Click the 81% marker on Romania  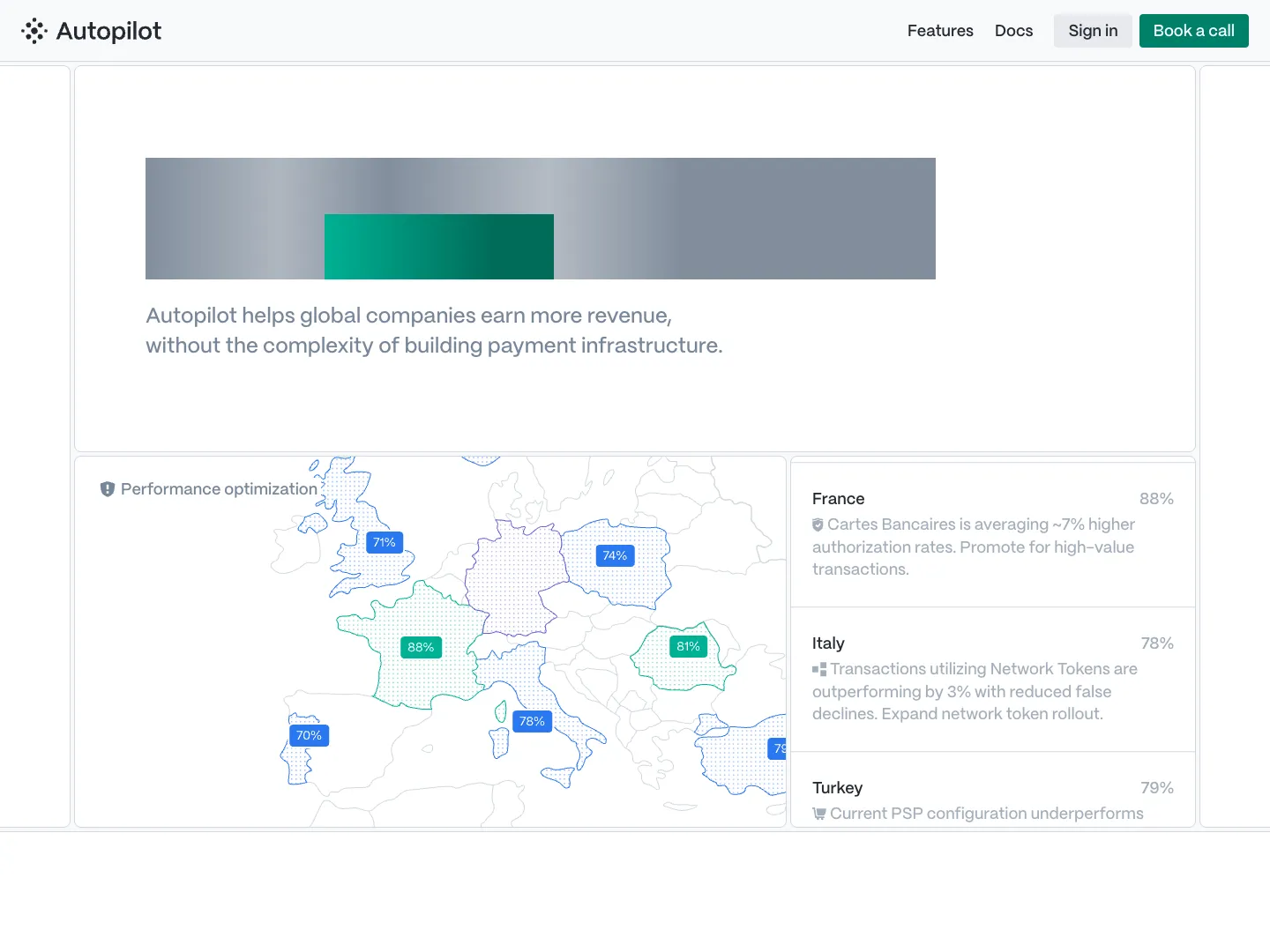click(688, 646)
